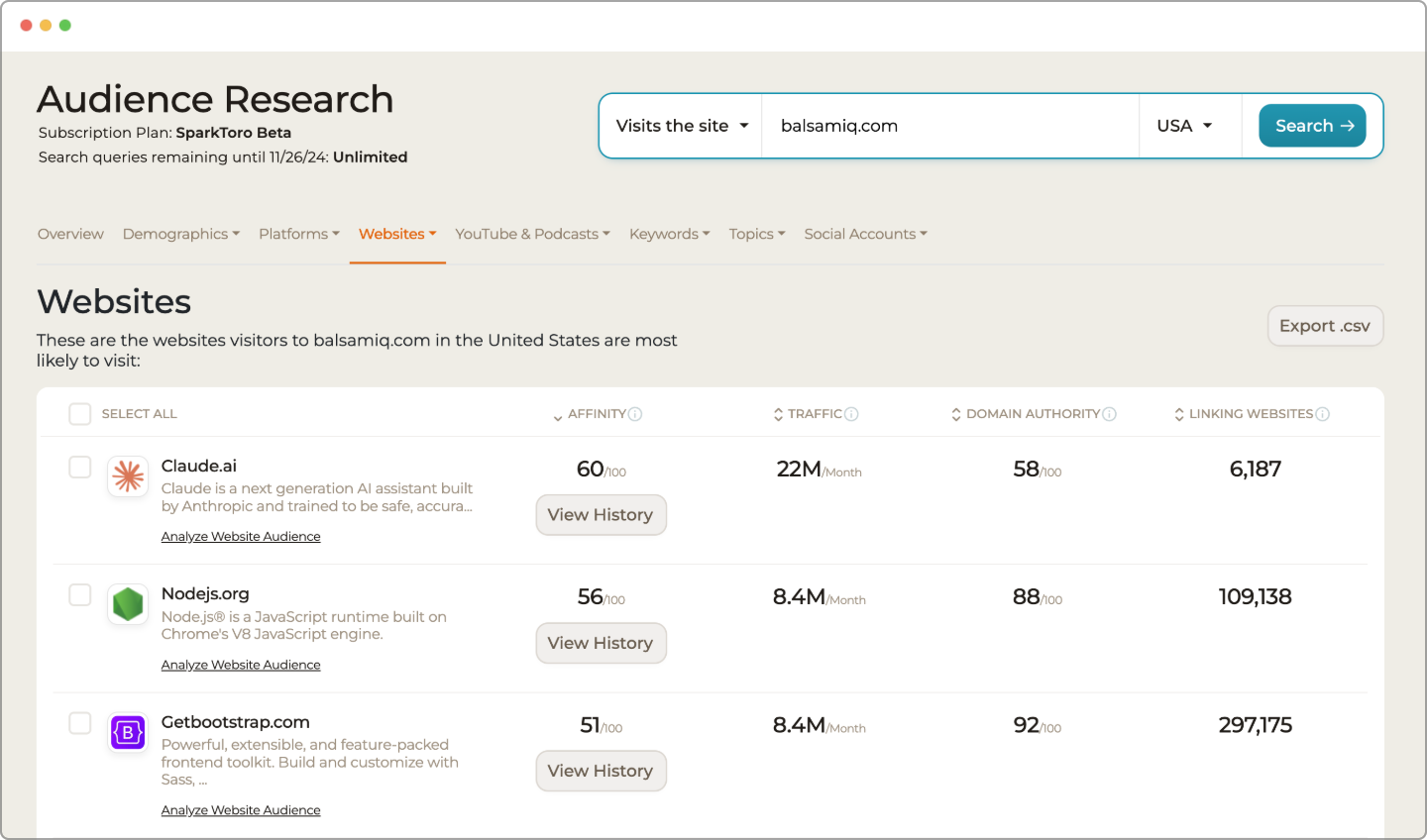Click the 297,175 linking websites value
This screenshot has width=1427, height=840.
(1256, 725)
